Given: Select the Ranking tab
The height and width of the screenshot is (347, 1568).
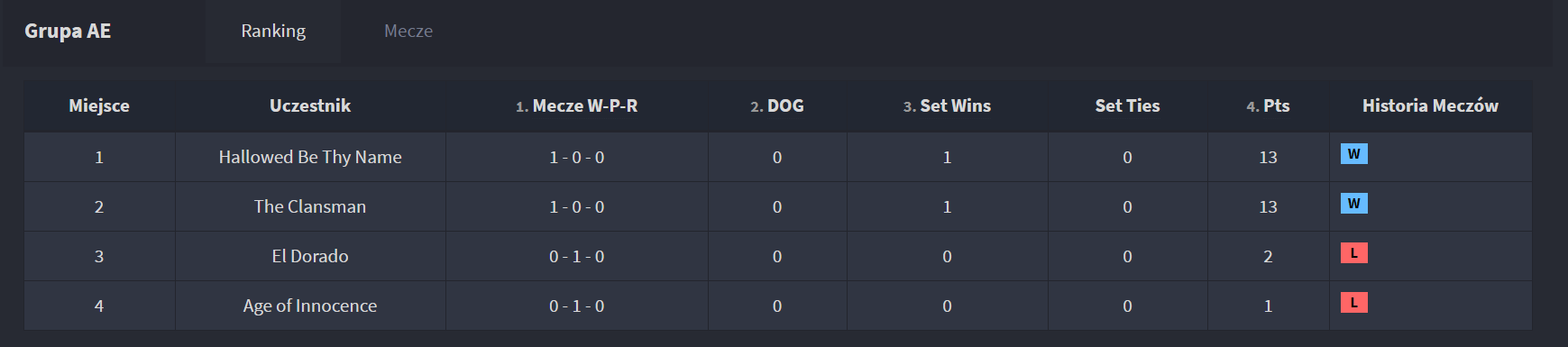Looking at the screenshot, I should pyautogui.click(x=273, y=32).
